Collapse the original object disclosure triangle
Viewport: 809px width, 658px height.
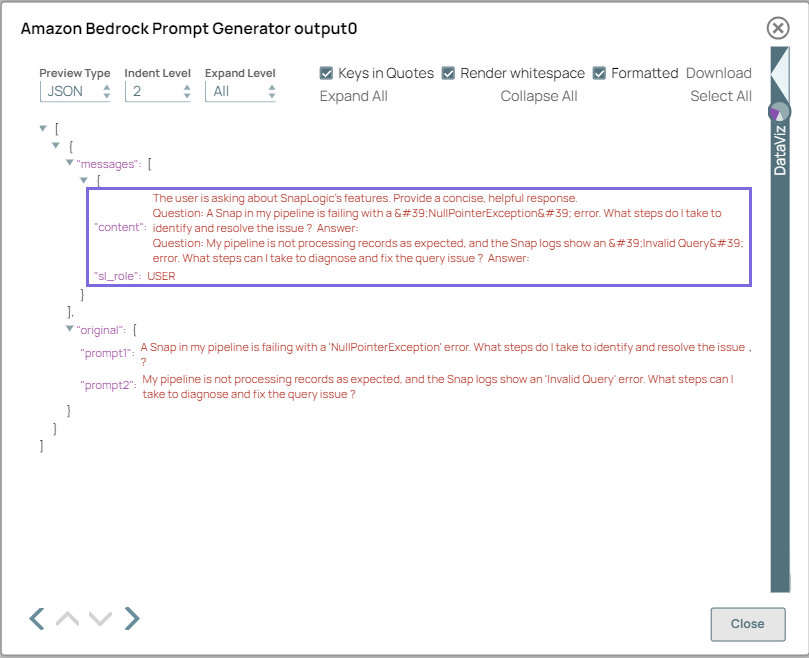coord(69,329)
